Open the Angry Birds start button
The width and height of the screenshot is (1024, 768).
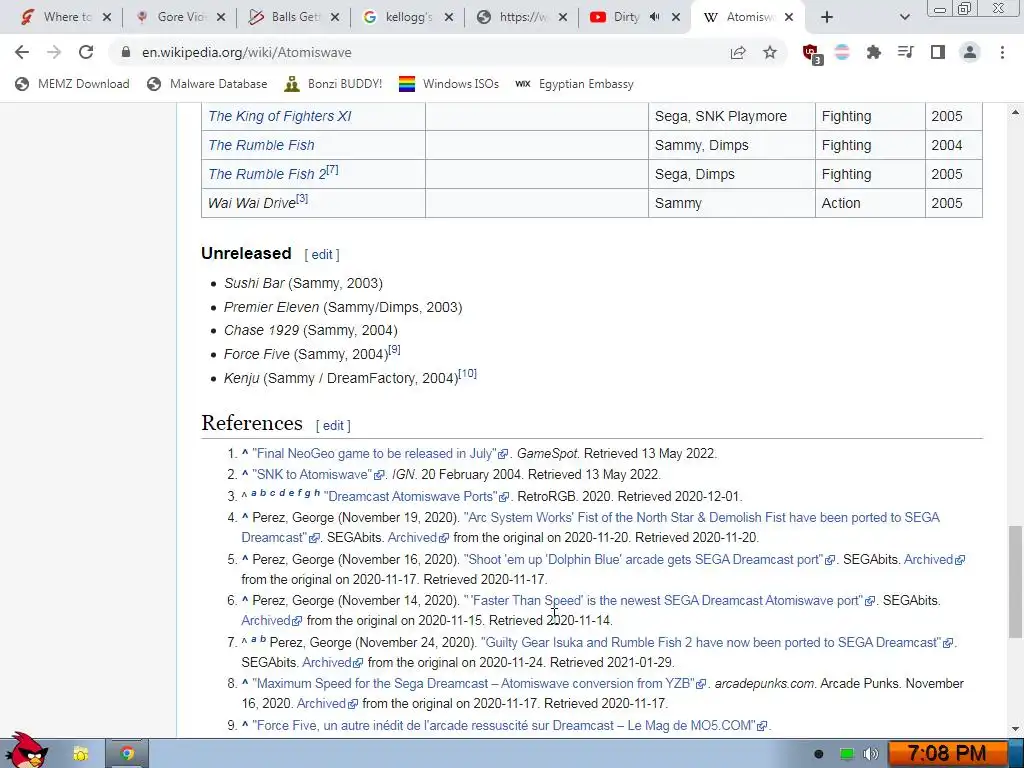[25, 751]
